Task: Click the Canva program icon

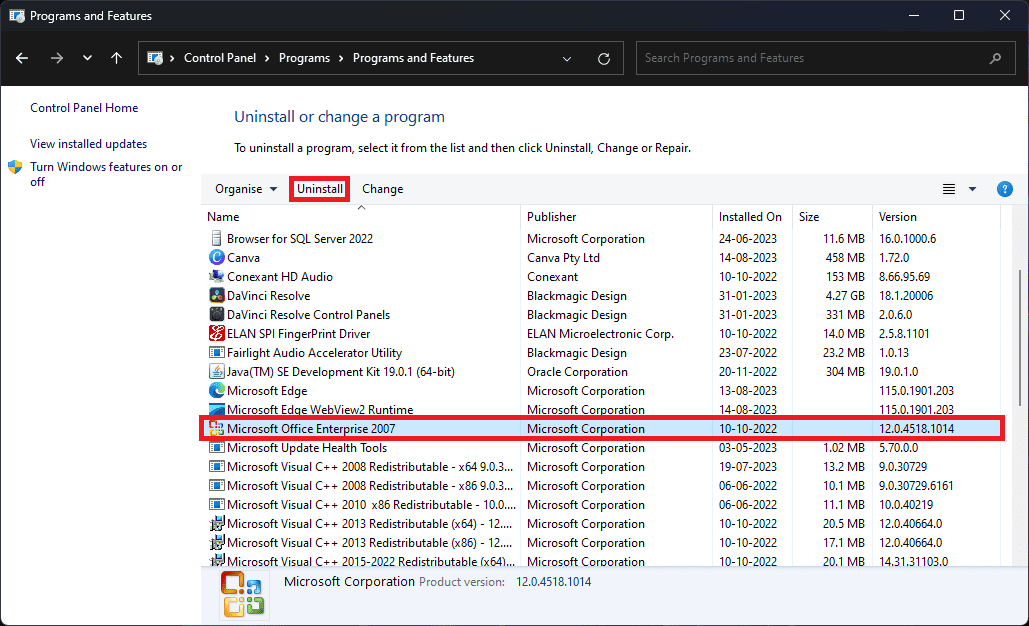Action: coord(216,258)
